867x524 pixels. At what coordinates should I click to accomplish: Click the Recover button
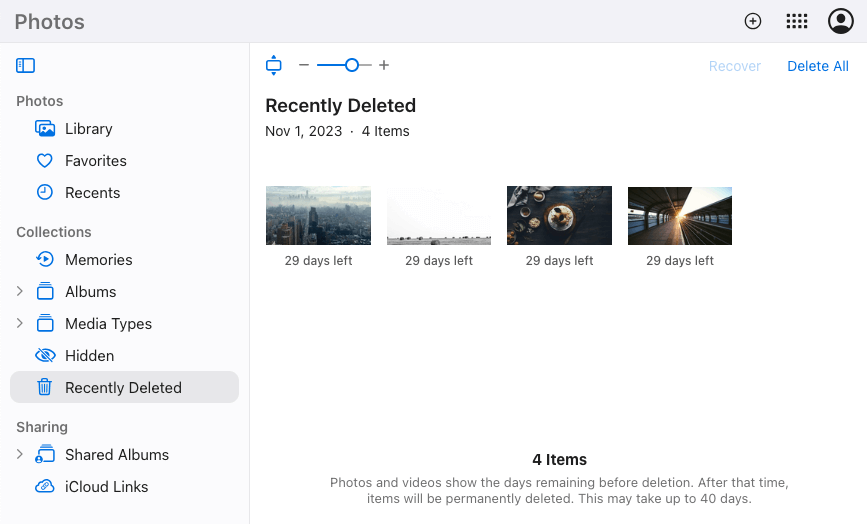[734, 66]
